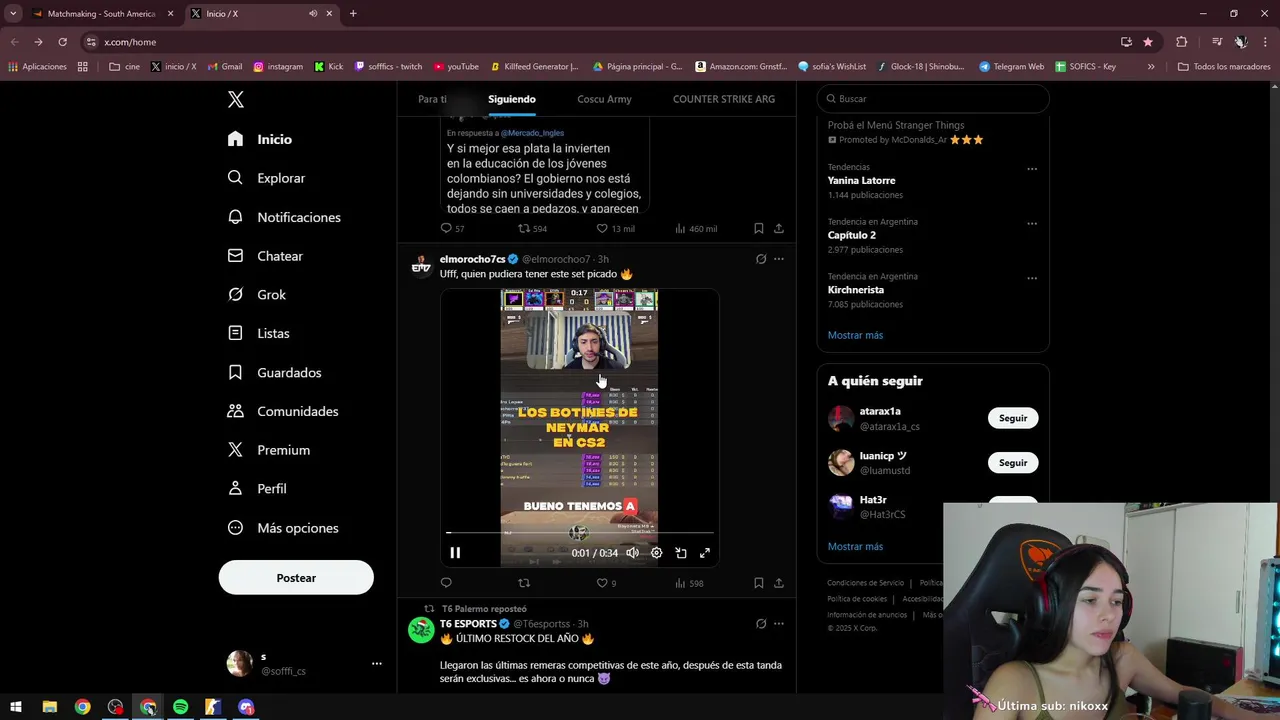1280x720 pixels.
Task: Open options for Capítulo 2 trend
Action: pyautogui.click(x=1032, y=224)
